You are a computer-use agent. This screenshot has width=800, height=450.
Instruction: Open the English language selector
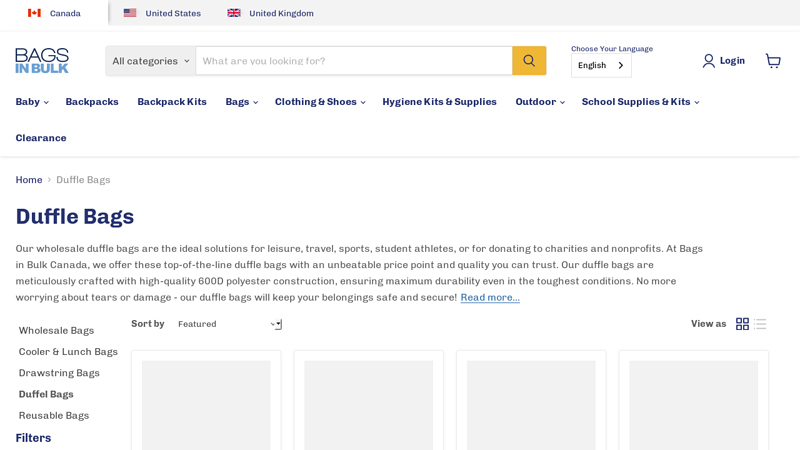coord(601,65)
